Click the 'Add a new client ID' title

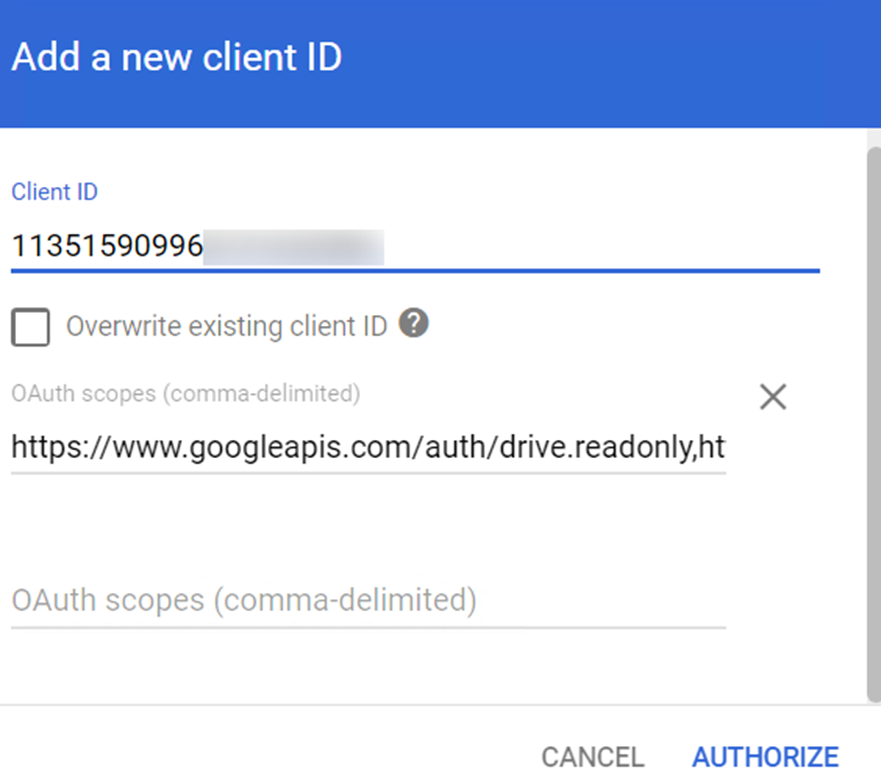176,57
